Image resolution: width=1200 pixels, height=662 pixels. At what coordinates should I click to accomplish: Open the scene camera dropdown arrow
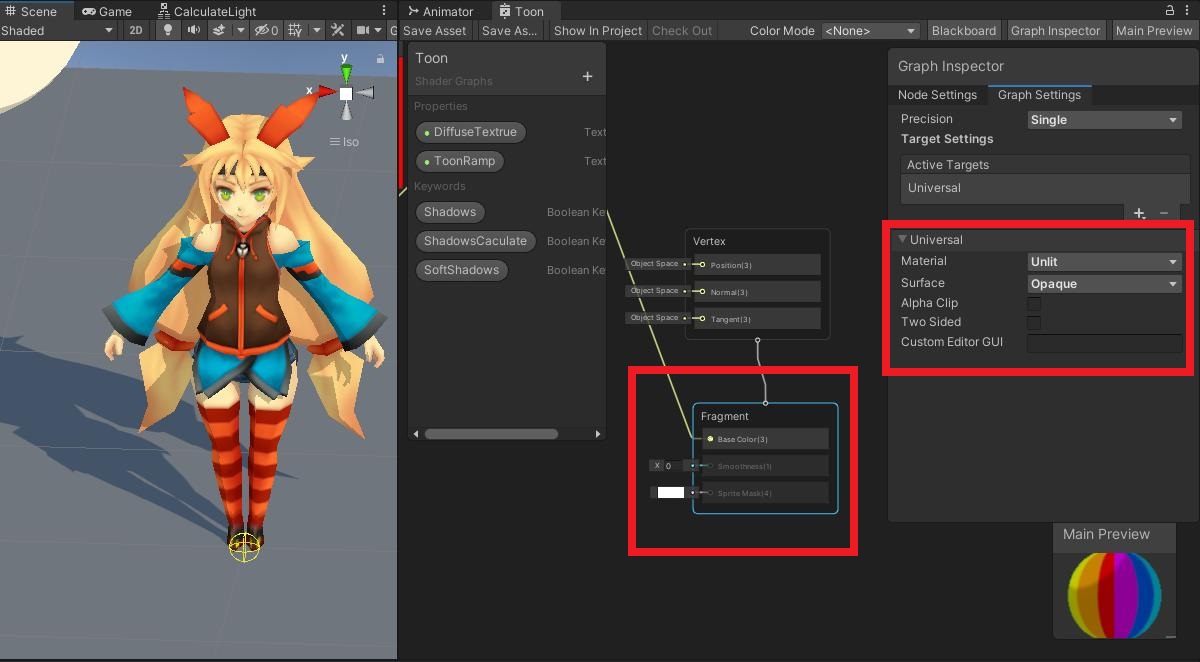pyautogui.click(x=379, y=30)
